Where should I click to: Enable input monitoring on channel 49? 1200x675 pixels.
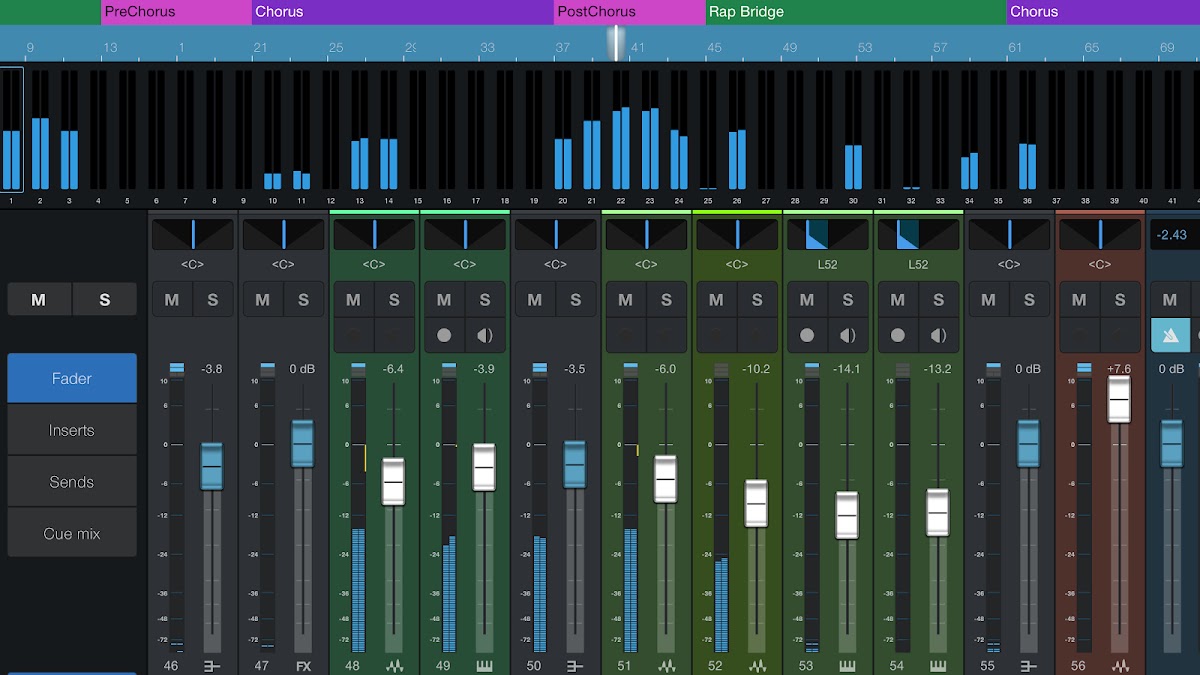(x=485, y=336)
